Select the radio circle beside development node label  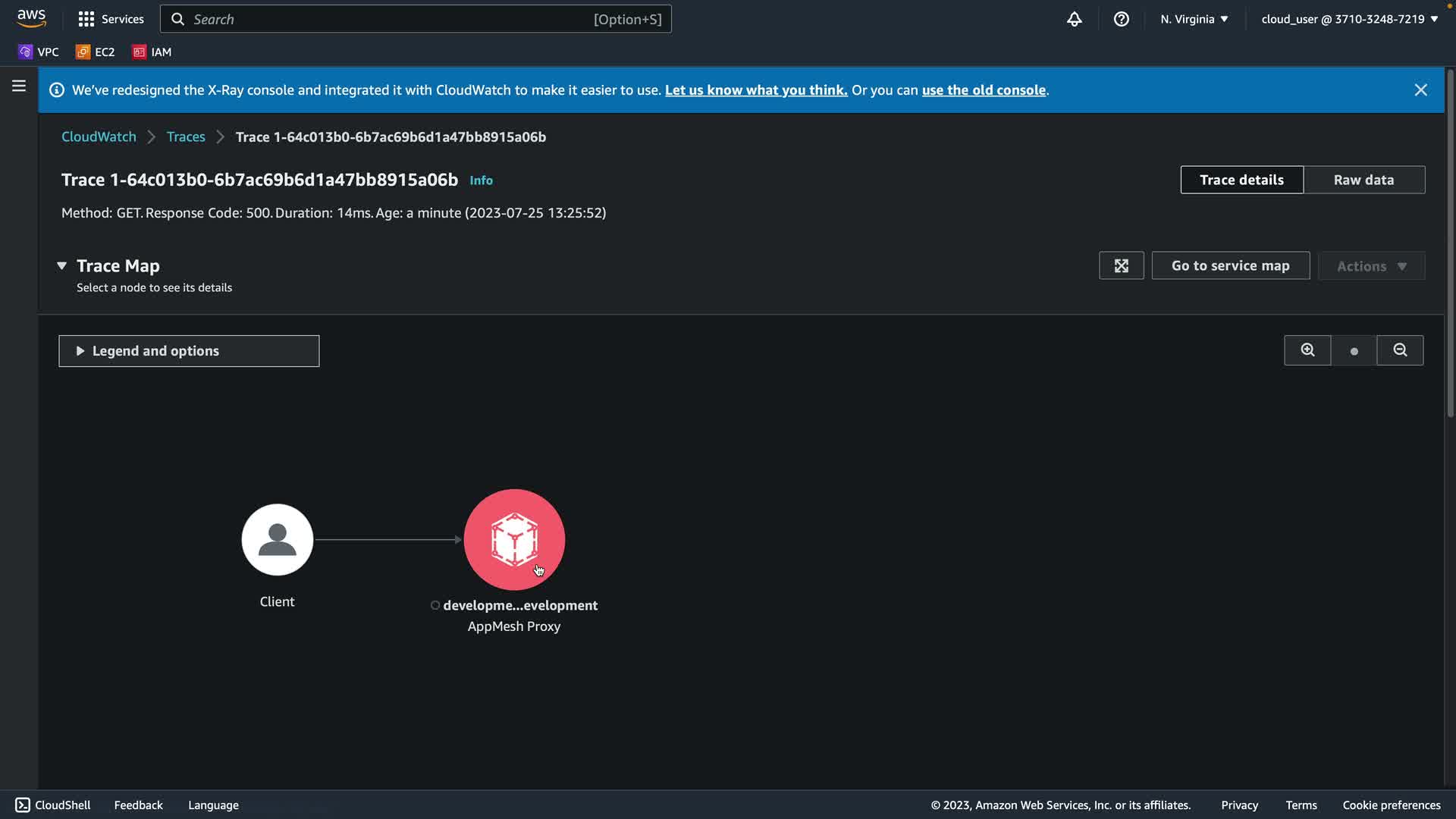point(435,605)
